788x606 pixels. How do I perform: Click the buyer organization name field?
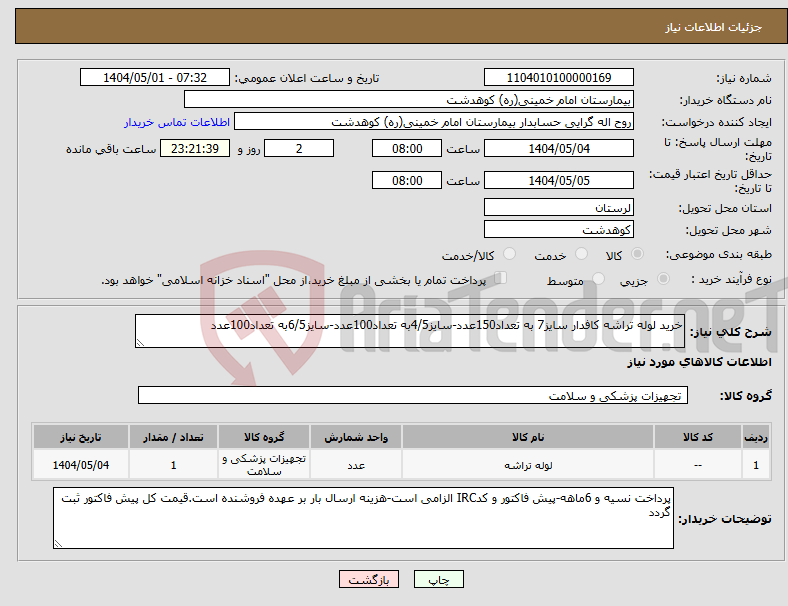(409, 99)
